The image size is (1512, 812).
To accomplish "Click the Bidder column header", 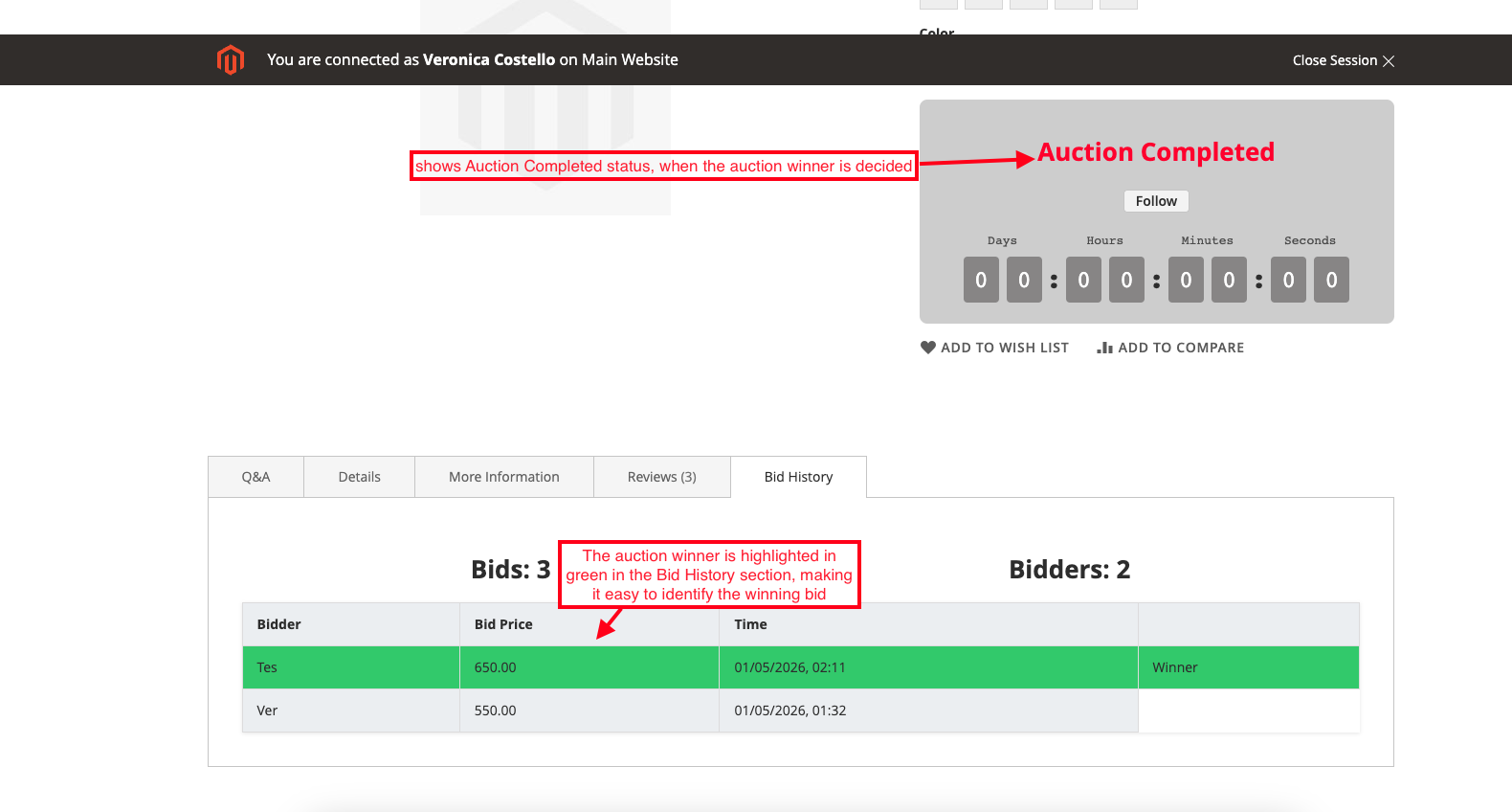I will pyautogui.click(x=278, y=624).
